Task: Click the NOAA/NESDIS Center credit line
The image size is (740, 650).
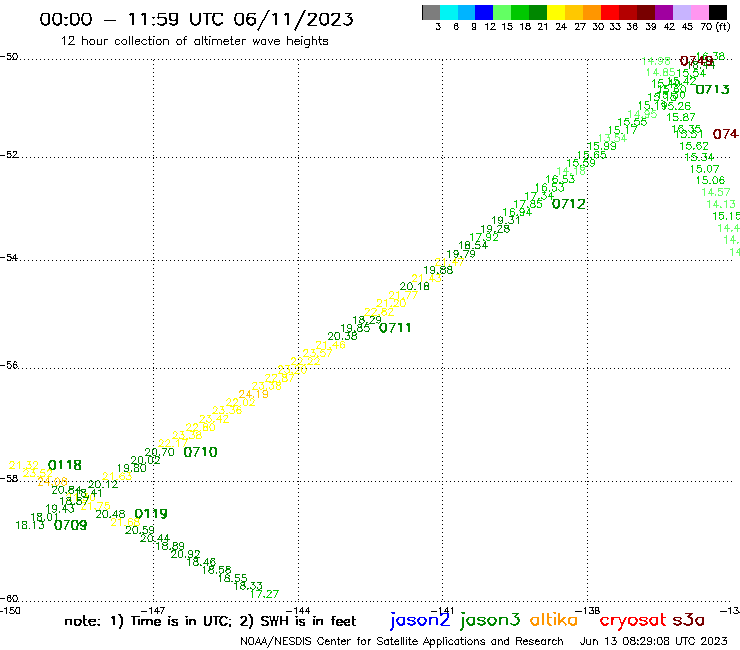Action: coord(402,642)
